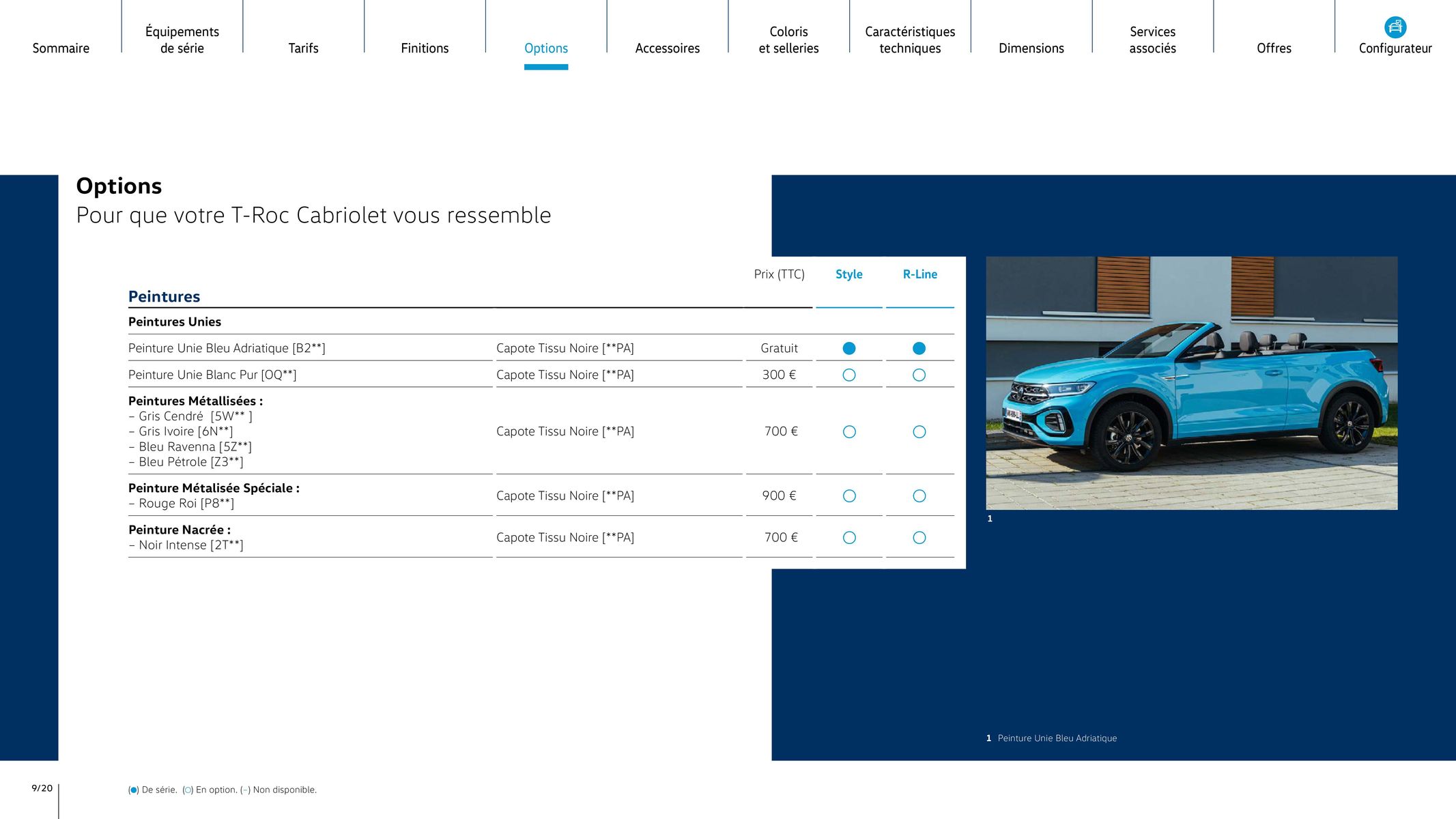Go to the Sommaire tab
The width and height of the screenshot is (1456, 819).
(x=61, y=48)
